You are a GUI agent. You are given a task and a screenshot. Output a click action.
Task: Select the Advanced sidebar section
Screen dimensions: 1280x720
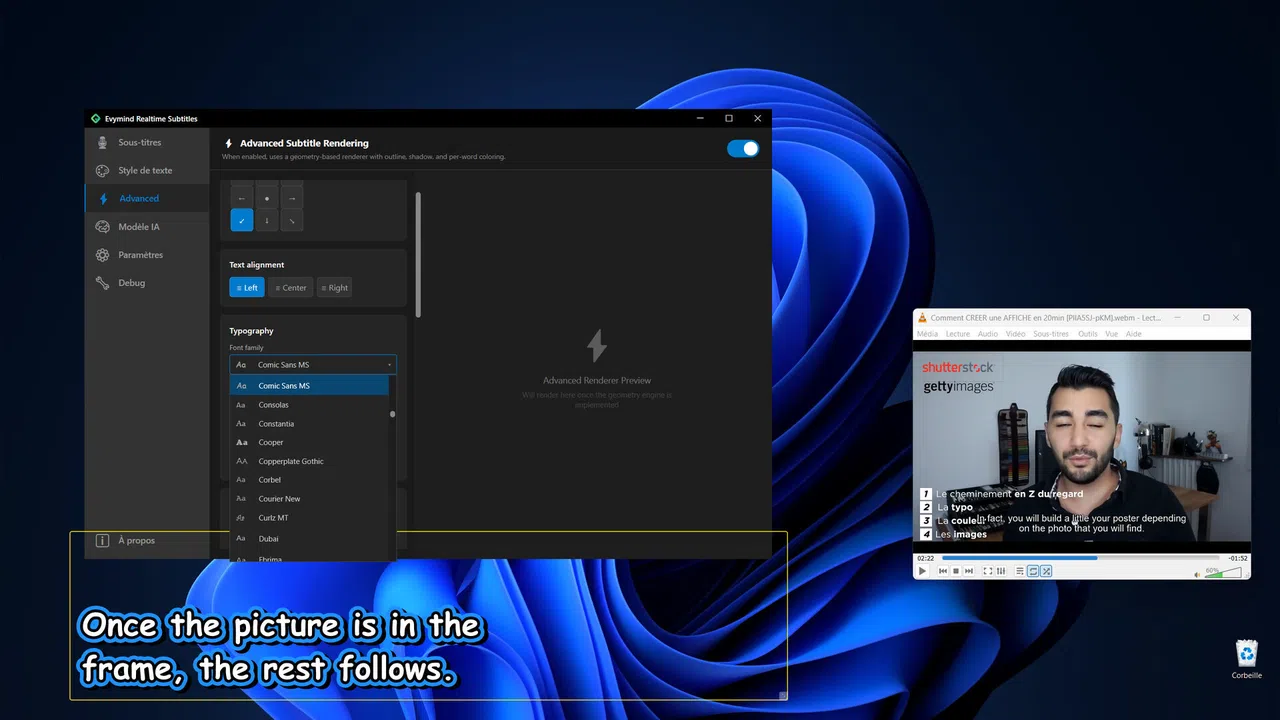pyautogui.click(x=147, y=198)
